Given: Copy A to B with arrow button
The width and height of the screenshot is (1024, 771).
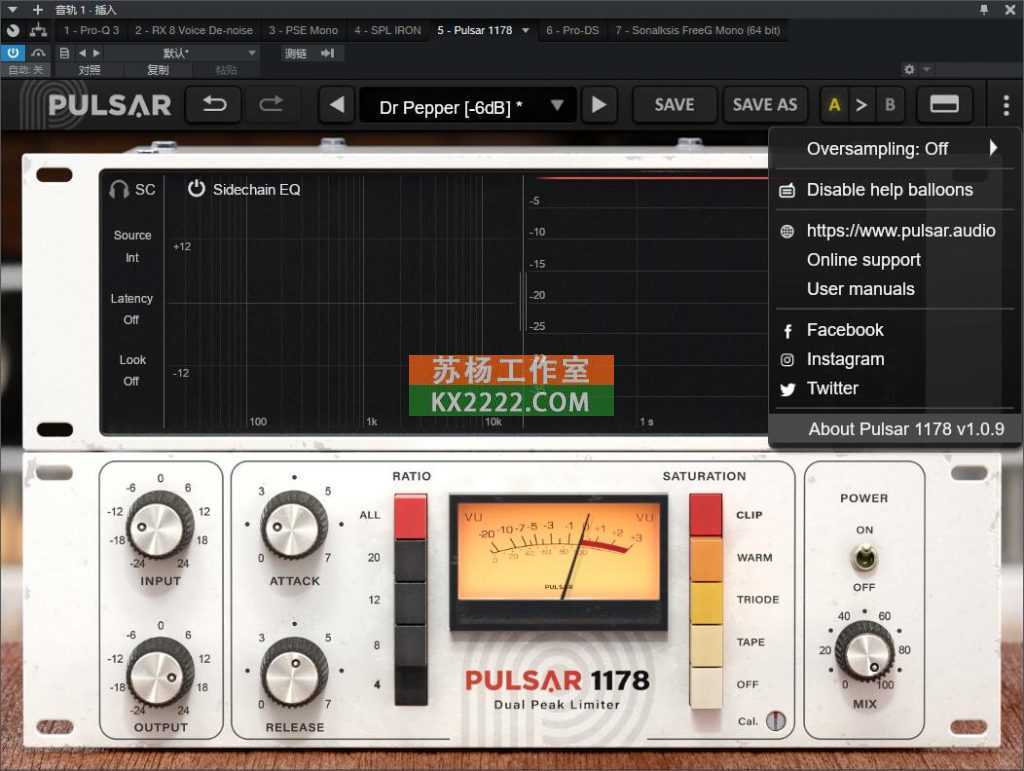Looking at the screenshot, I should [861, 104].
